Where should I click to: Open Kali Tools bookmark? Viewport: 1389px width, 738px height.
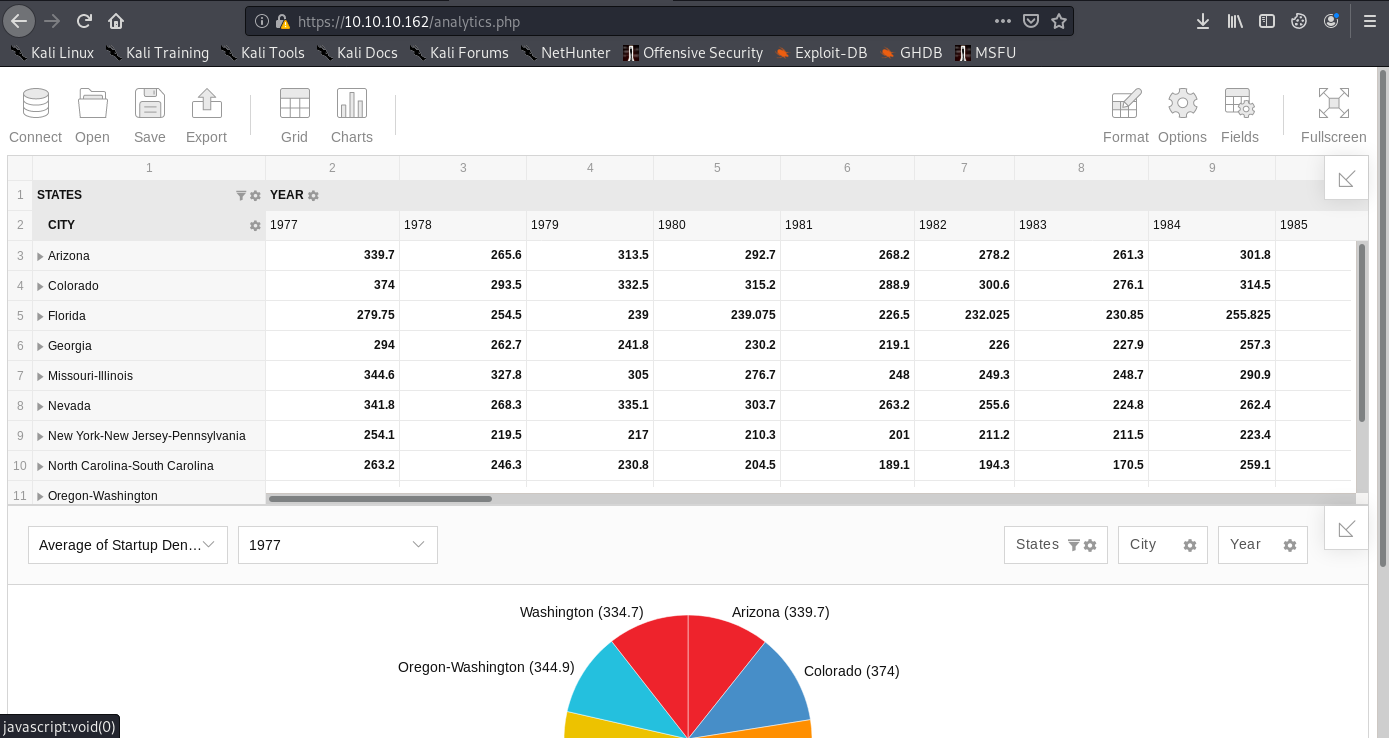point(263,53)
